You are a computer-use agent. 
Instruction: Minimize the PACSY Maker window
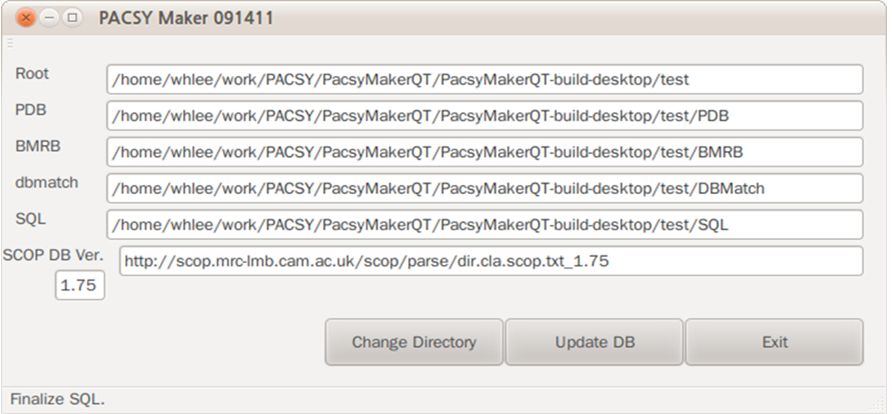point(49,18)
